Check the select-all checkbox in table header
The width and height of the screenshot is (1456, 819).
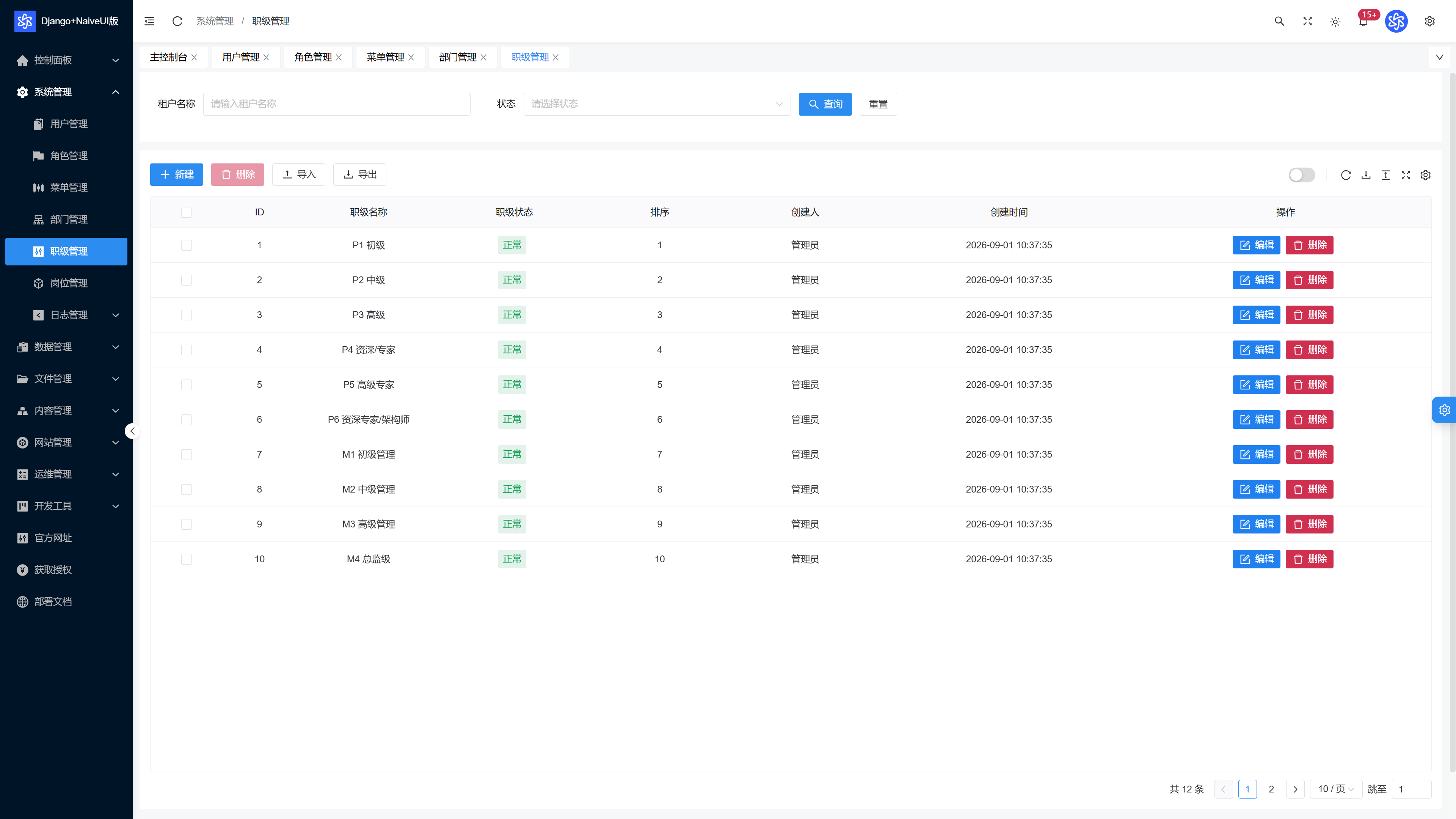pos(187,212)
